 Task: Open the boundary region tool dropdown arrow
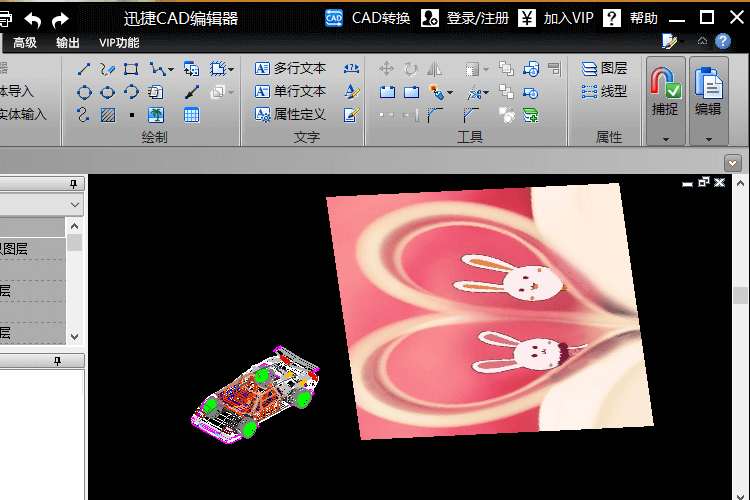231,70
